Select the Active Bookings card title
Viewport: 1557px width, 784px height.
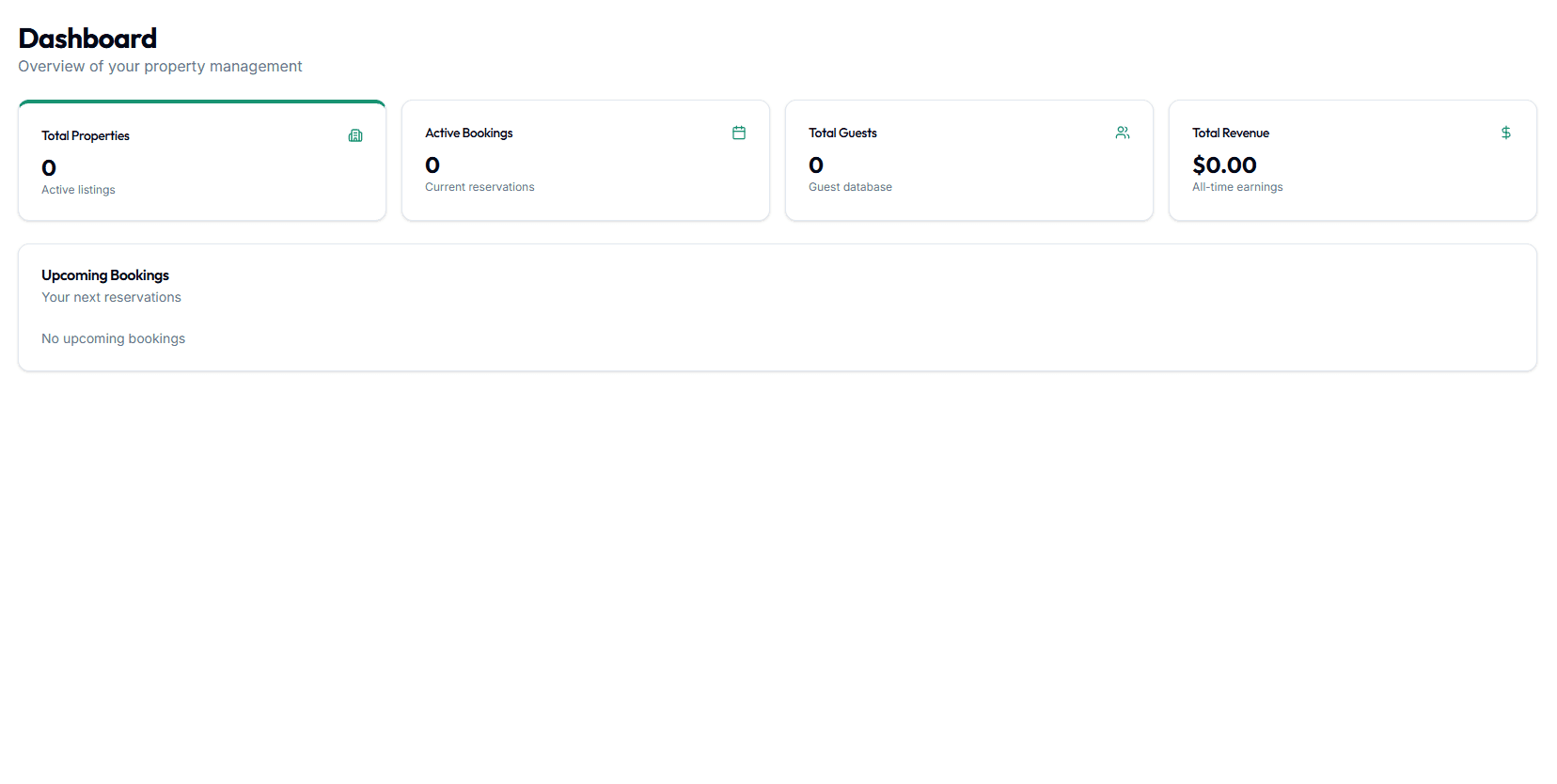pyautogui.click(x=469, y=133)
